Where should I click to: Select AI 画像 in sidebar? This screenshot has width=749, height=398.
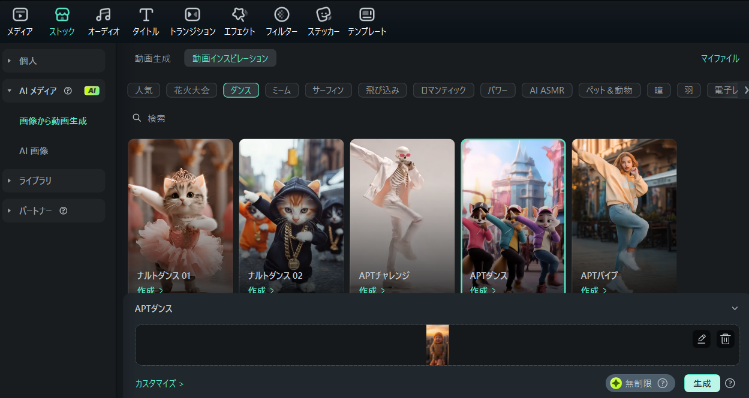[x=33, y=151]
